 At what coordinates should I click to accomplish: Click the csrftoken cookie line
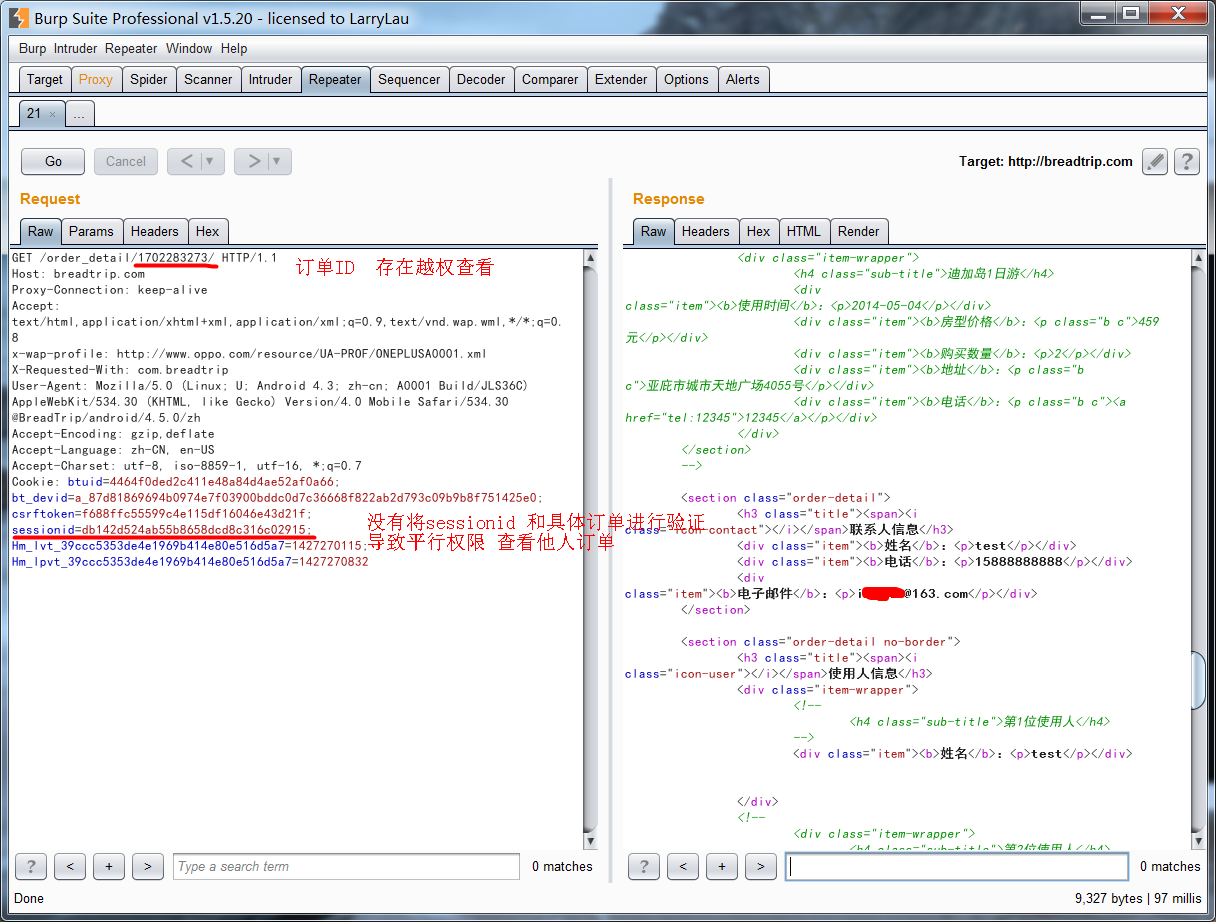[x=162, y=513]
